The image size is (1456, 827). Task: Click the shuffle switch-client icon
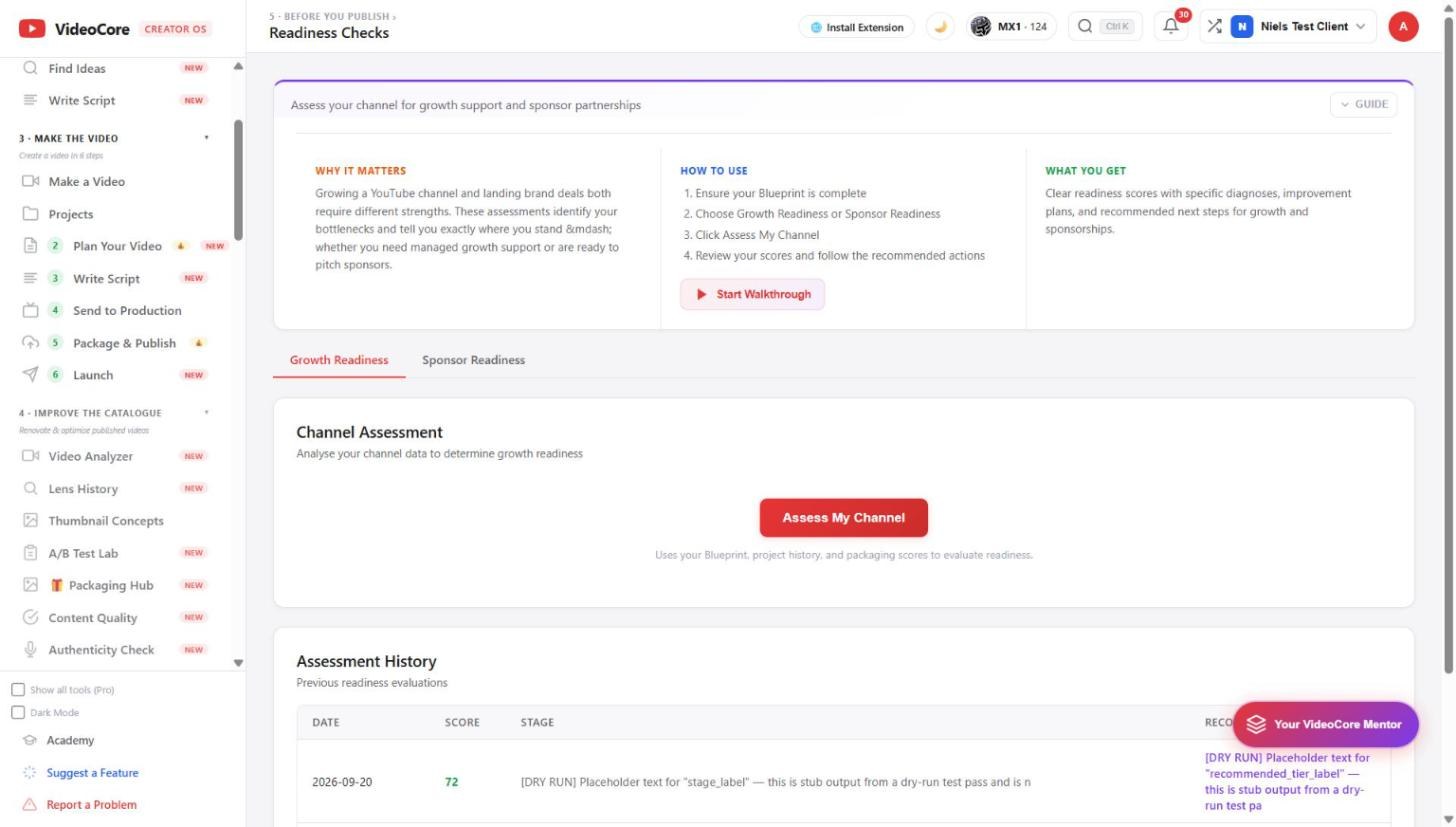point(1214,27)
